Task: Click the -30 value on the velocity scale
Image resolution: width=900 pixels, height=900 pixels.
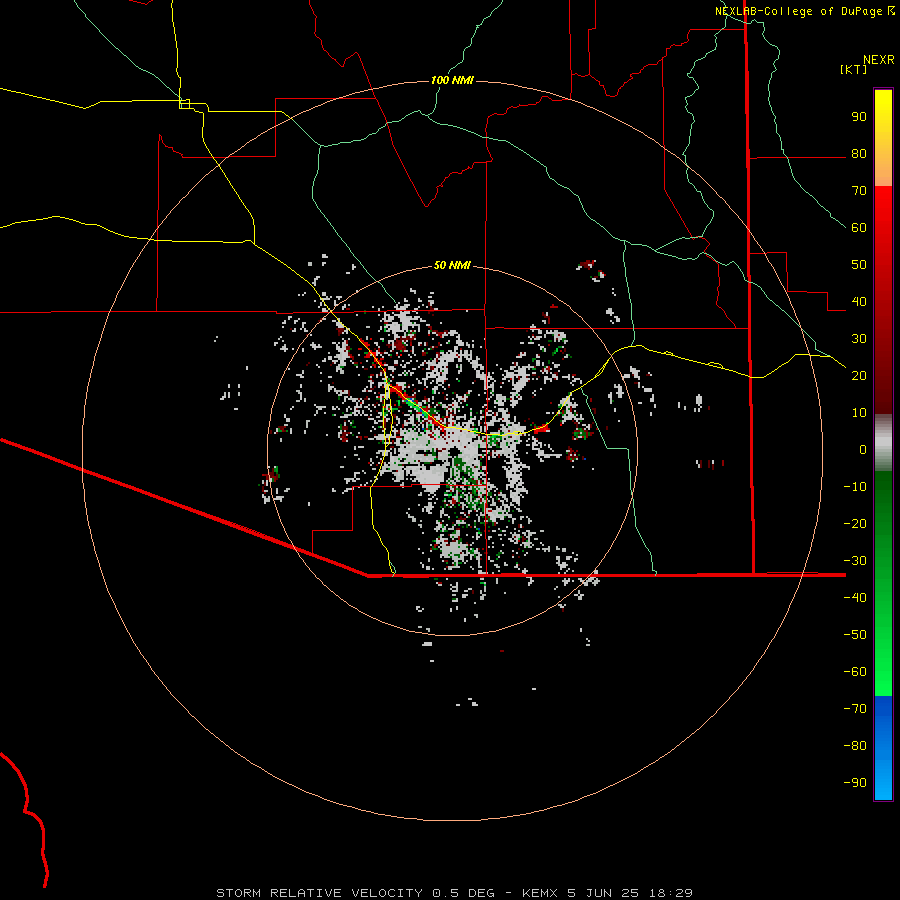Action: coord(855,560)
